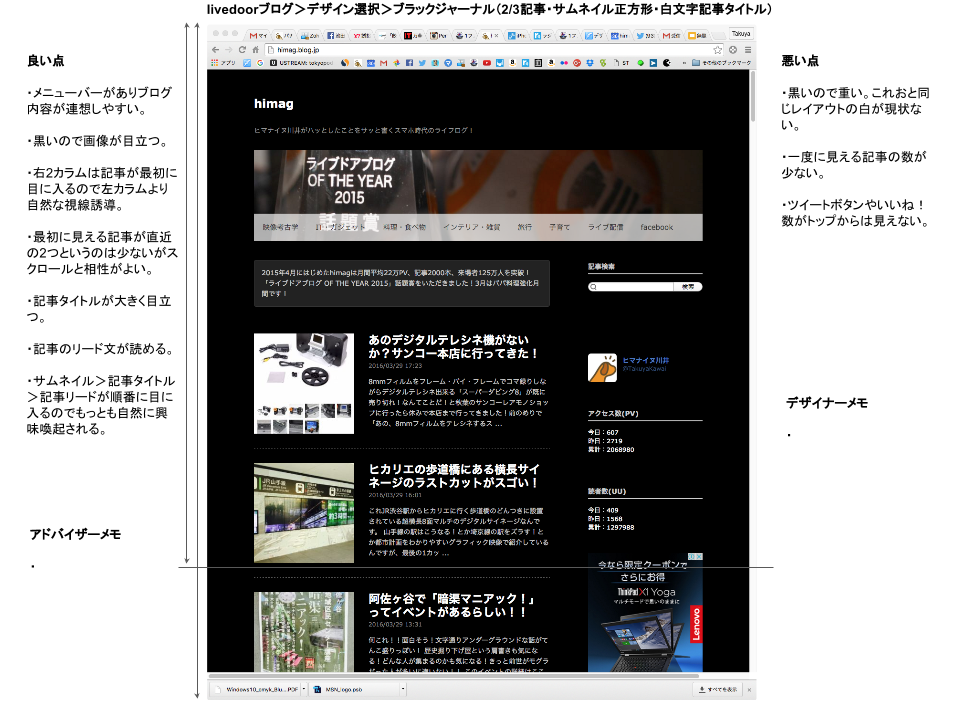
Task: Open the overflow chevron on the bookmarks bar
Action: [685, 65]
